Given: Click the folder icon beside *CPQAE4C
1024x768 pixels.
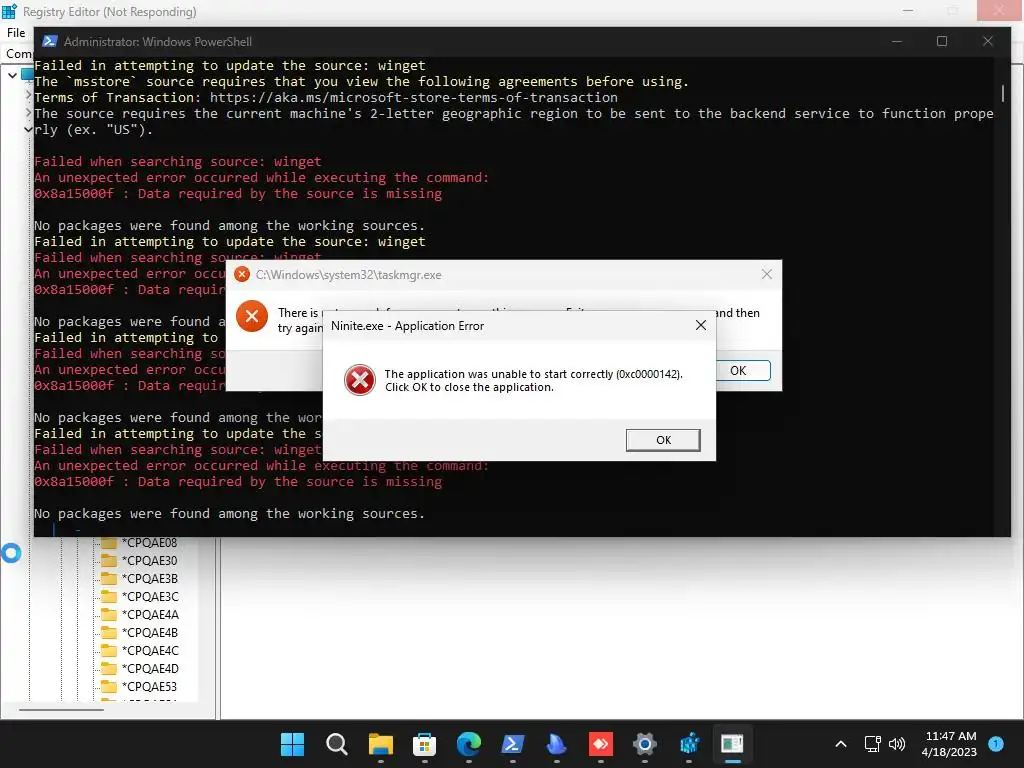Looking at the screenshot, I should click(x=108, y=650).
